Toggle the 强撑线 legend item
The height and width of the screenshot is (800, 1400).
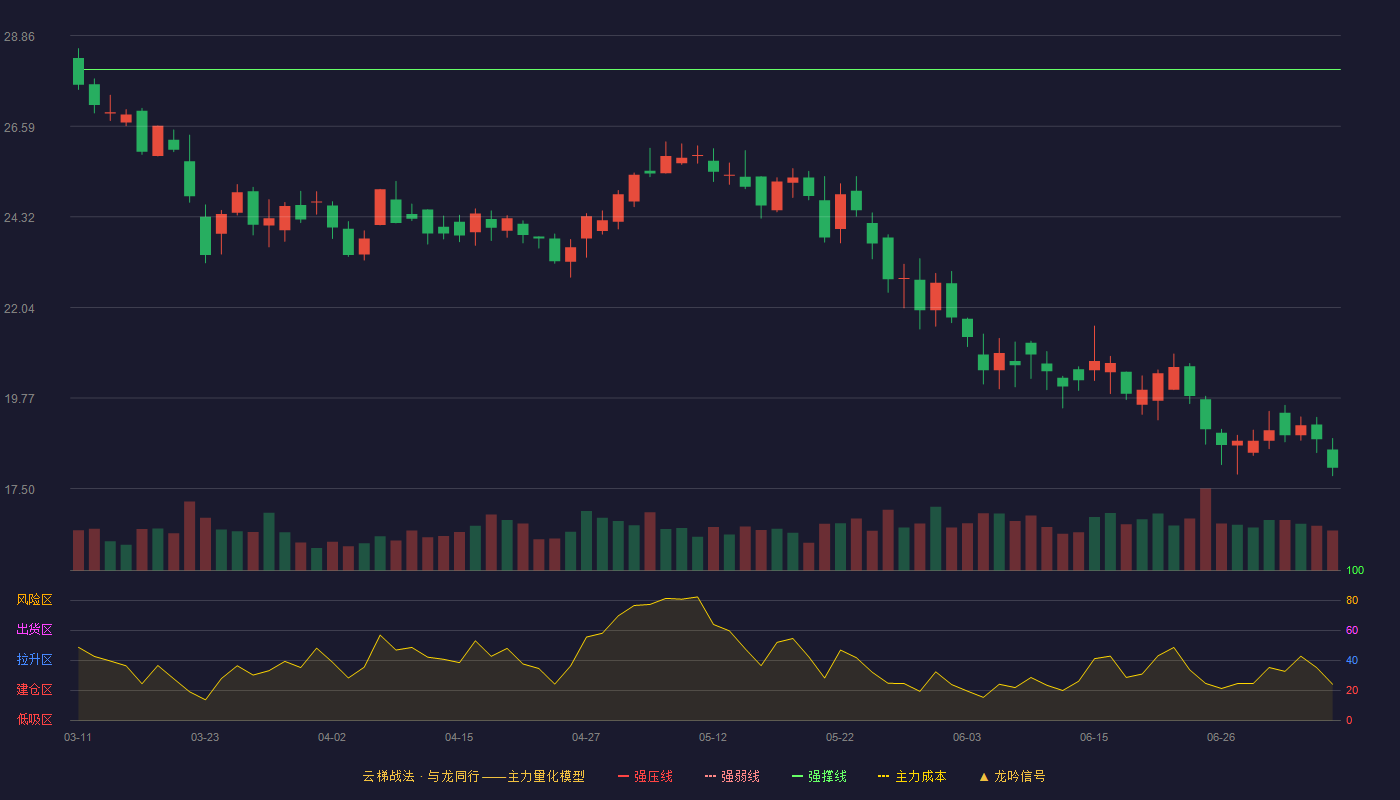pyautogui.click(x=819, y=776)
